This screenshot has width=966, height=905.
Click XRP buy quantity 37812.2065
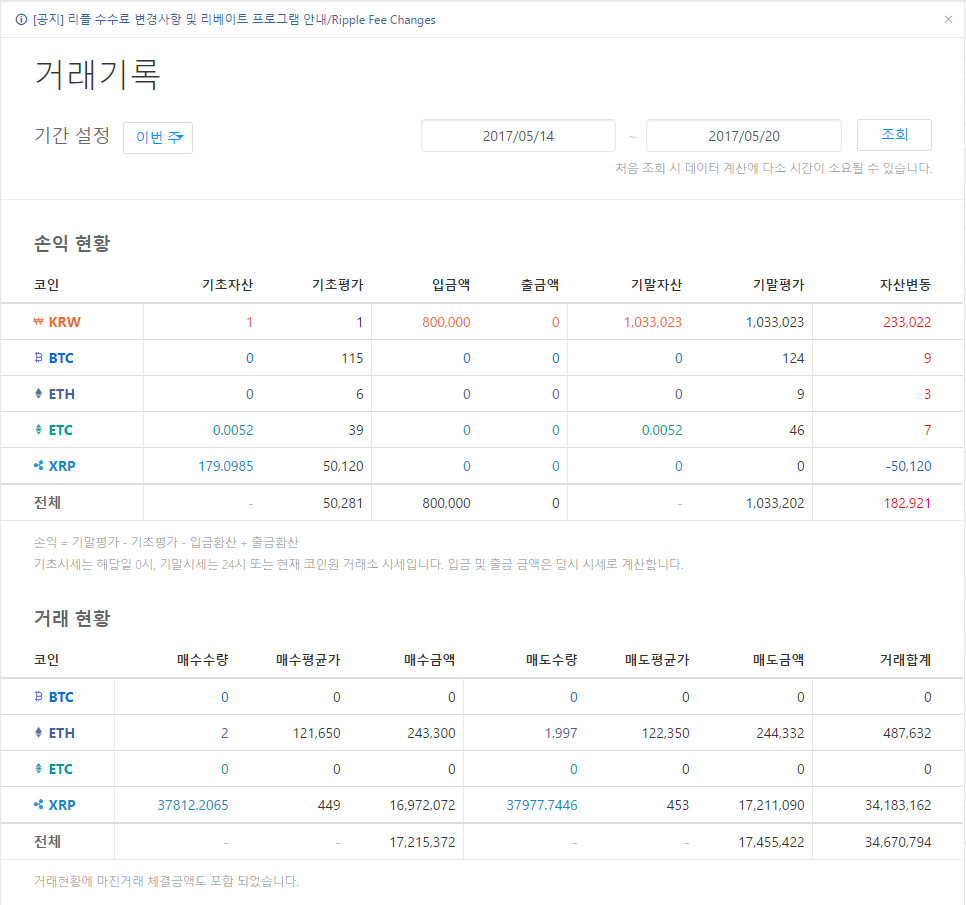pos(193,805)
